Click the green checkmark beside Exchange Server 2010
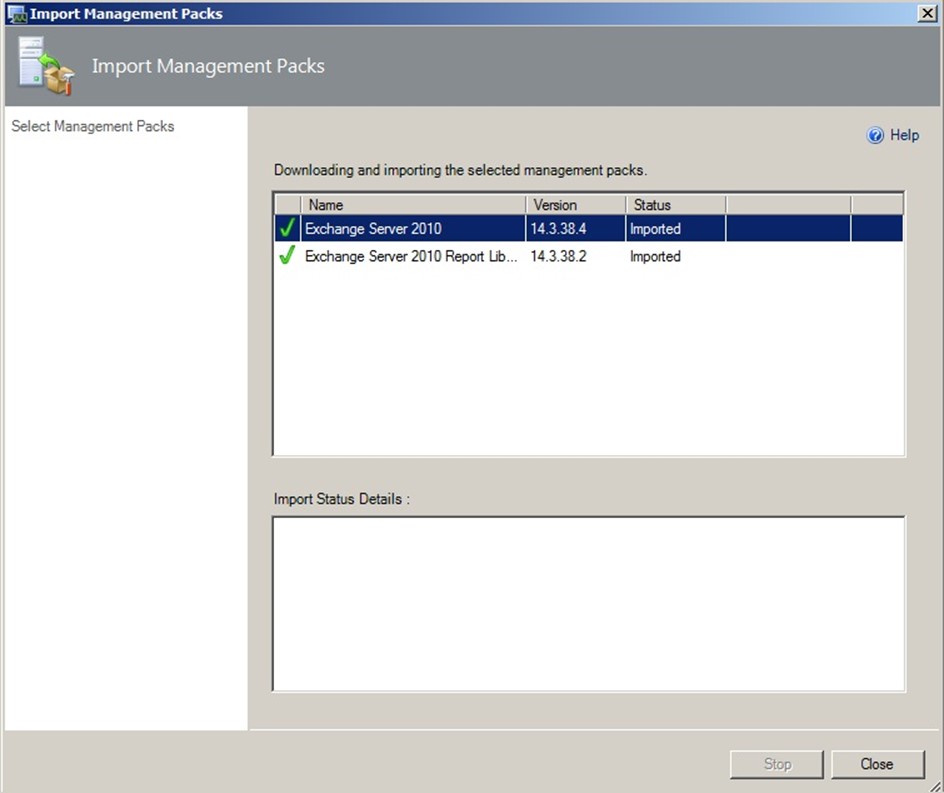Image resolution: width=944 pixels, height=793 pixels. (287, 228)
